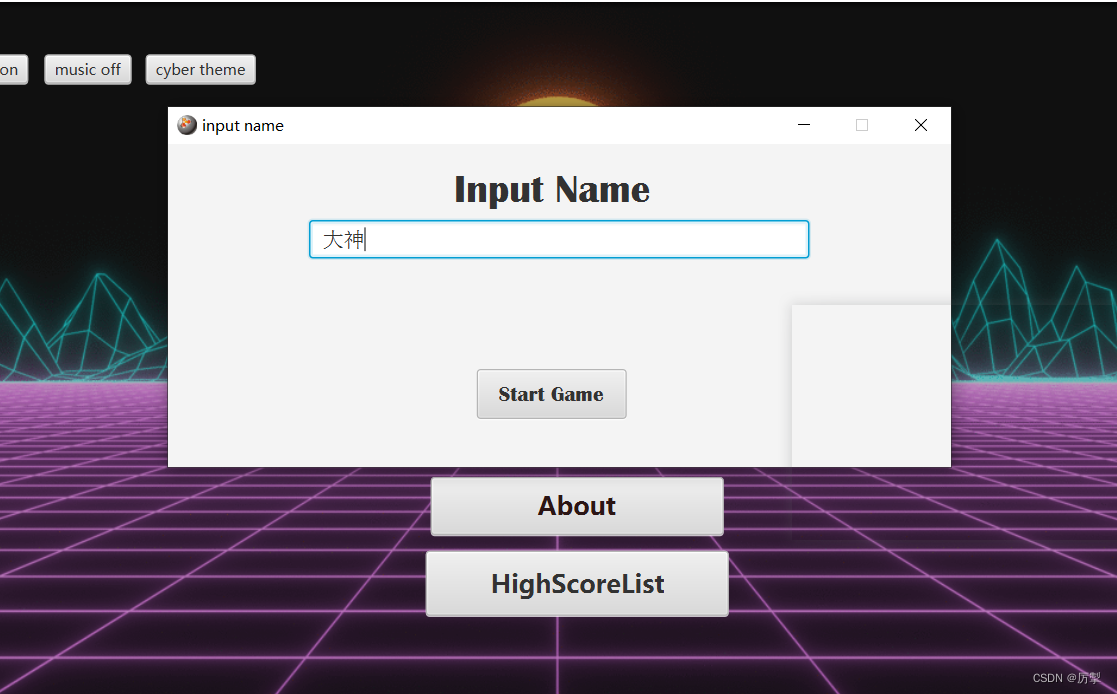1117x694 pixels.
Task: Click the disabled maximize button
Action: coord(862,125)
